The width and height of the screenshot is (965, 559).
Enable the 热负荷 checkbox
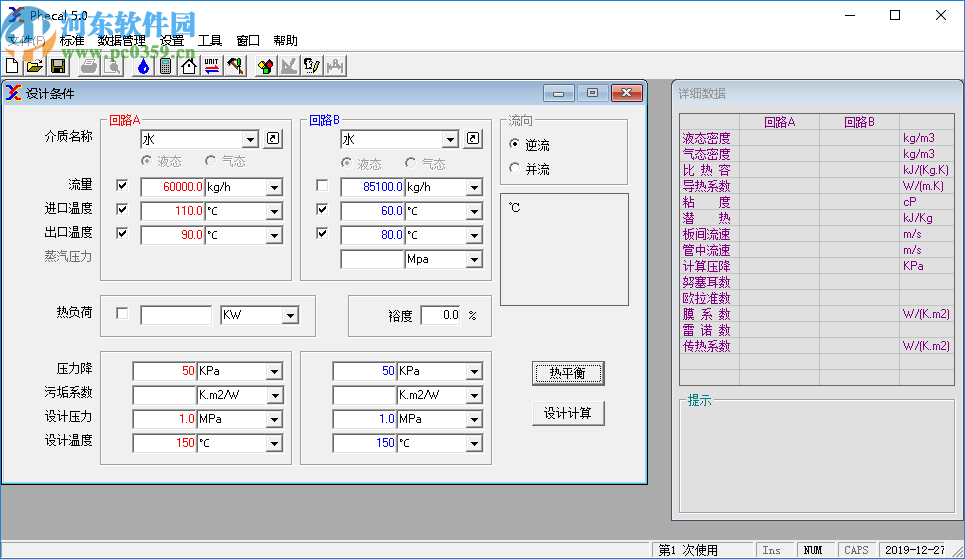click(122, 314)
